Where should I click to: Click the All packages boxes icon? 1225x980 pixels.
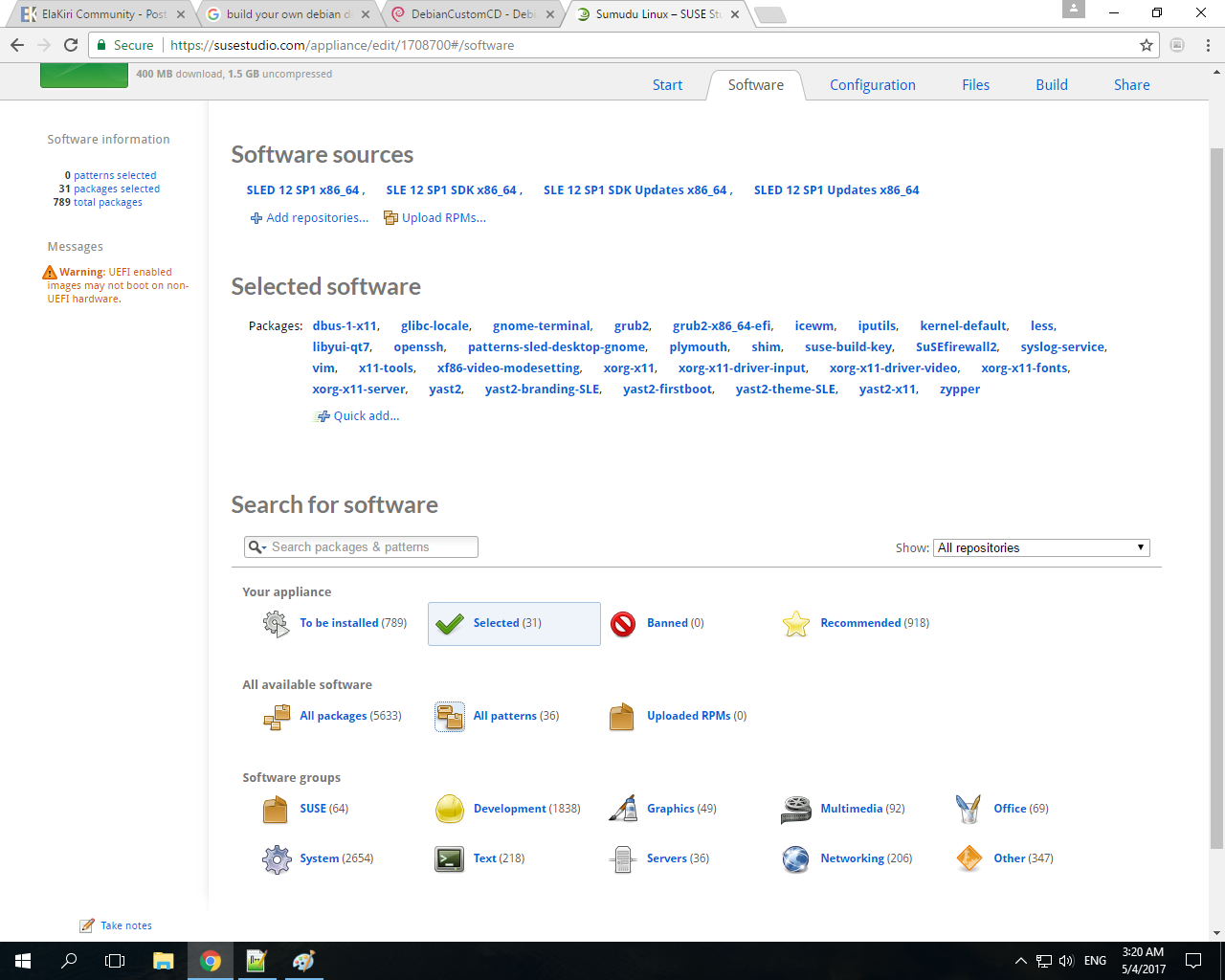click(277, 717)
